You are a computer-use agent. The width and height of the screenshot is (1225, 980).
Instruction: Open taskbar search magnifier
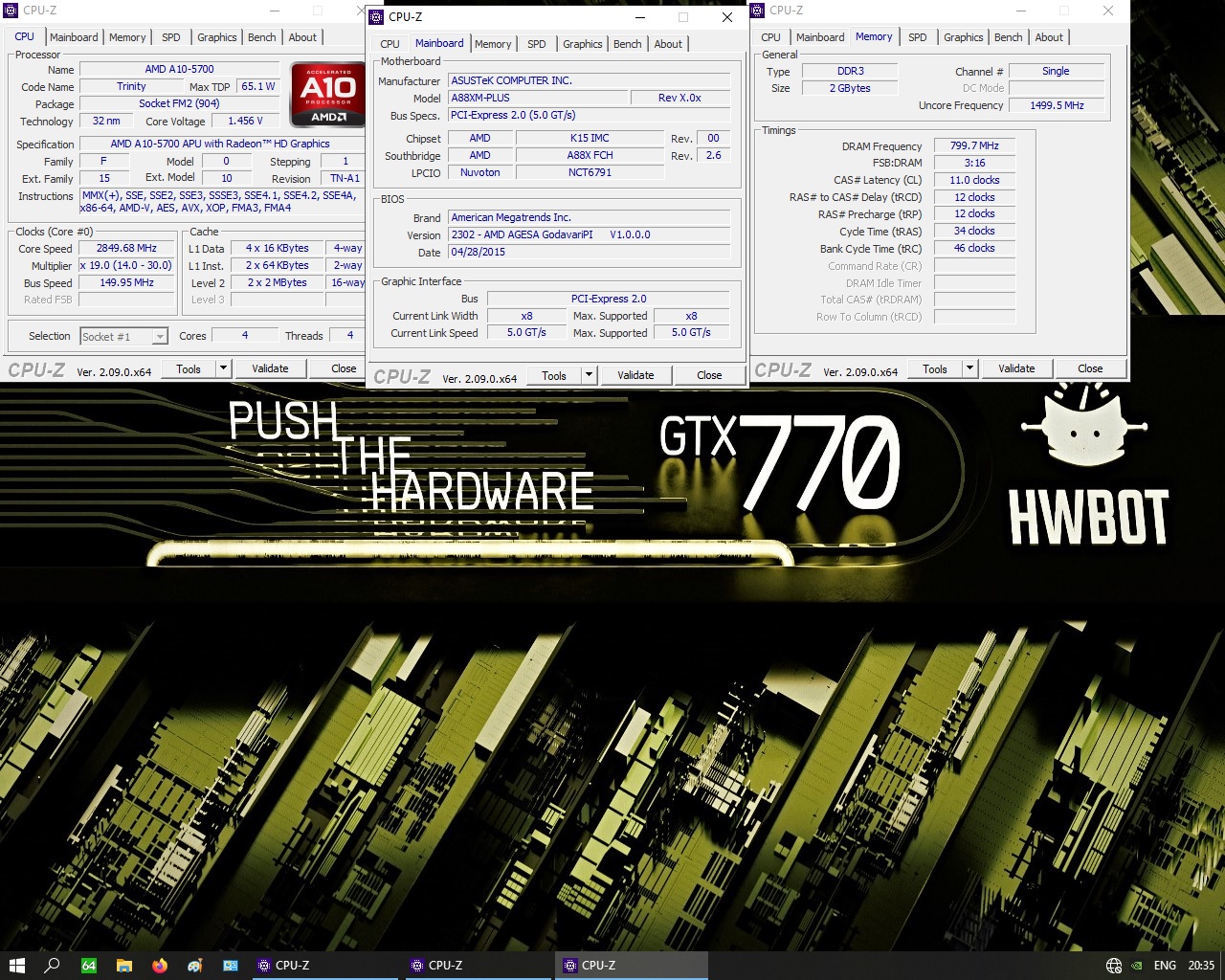click(x=53, y=966)
